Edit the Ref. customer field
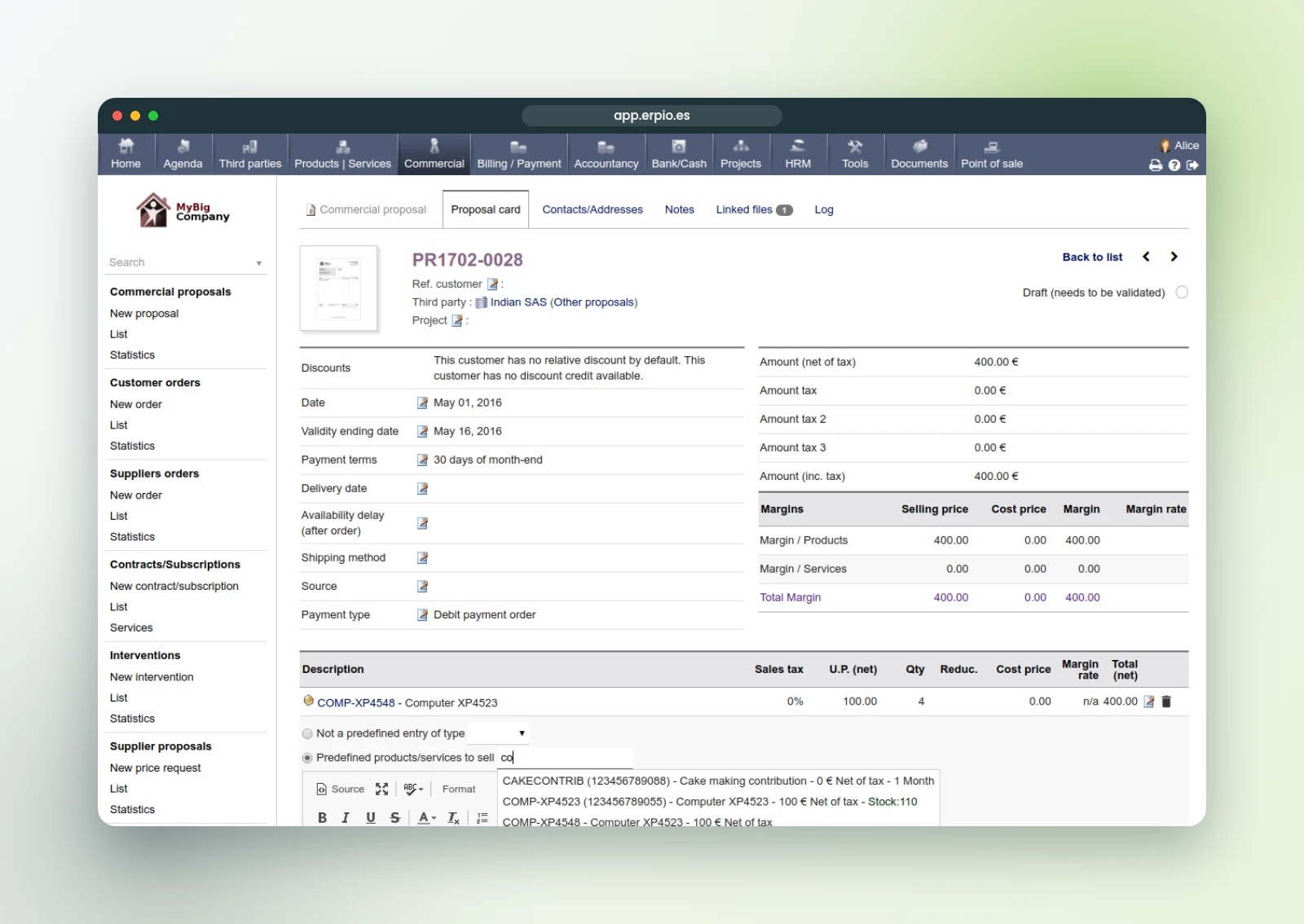 tap(492, 284)
